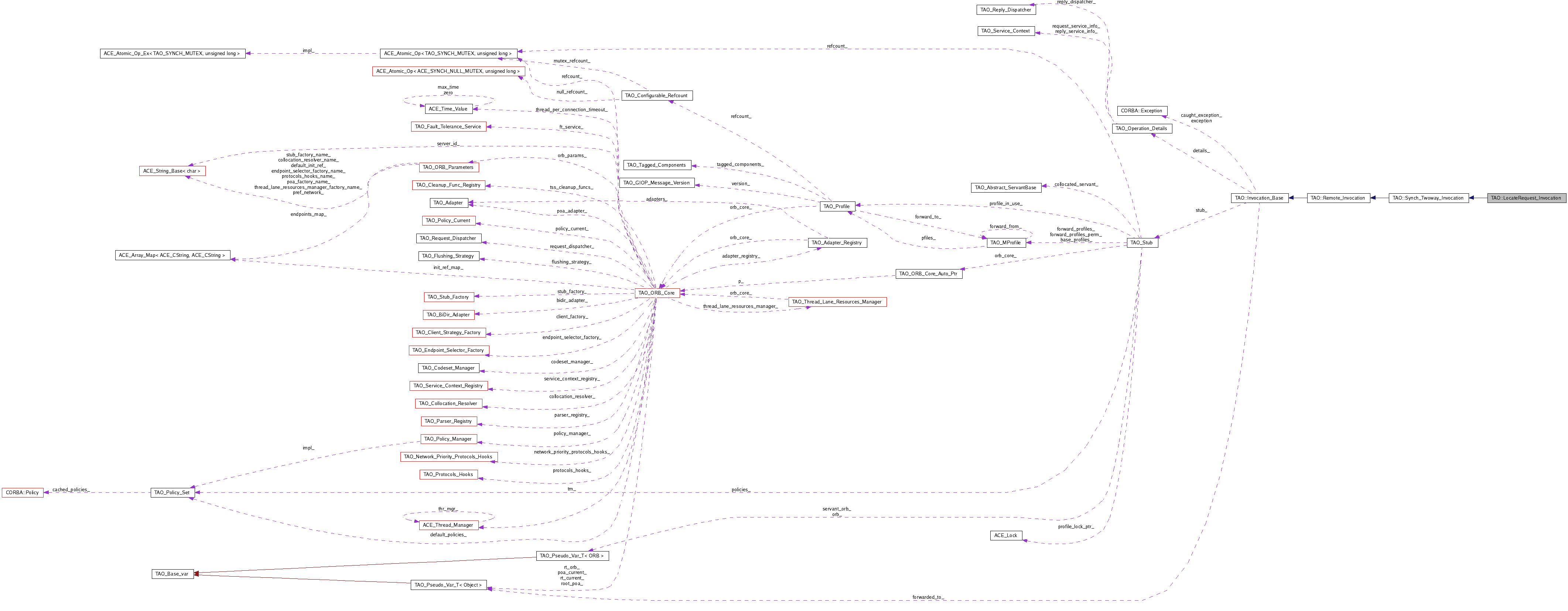
Task: Select the TAO::LocateRequest_Invocation node
Action: pos(1526,198)
